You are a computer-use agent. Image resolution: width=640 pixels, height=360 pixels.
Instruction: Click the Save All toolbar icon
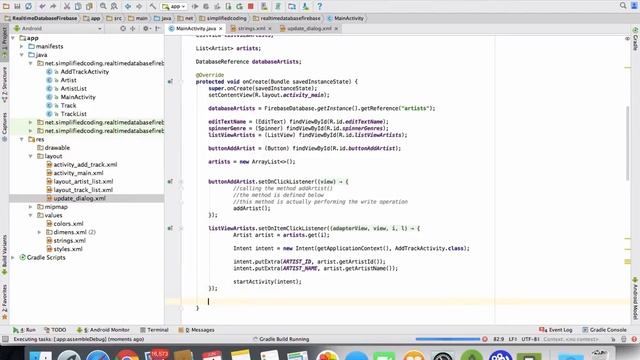click(17, 6)
